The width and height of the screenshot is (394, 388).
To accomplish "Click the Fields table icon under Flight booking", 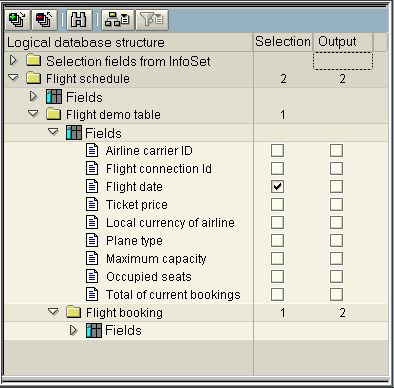I will (x=94, y=330).
